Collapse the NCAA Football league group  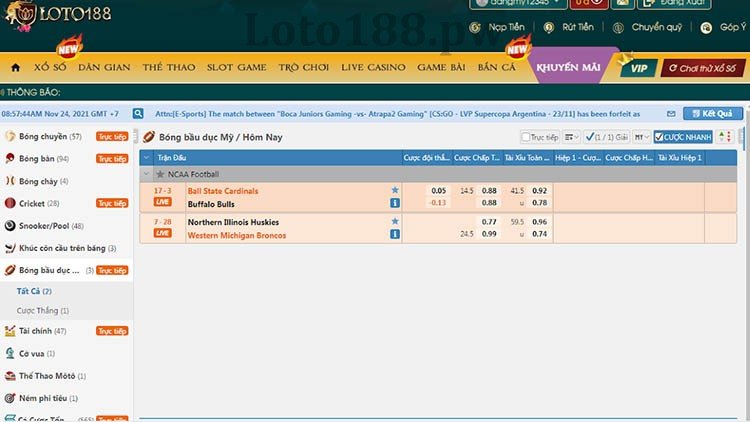point(147,174)
